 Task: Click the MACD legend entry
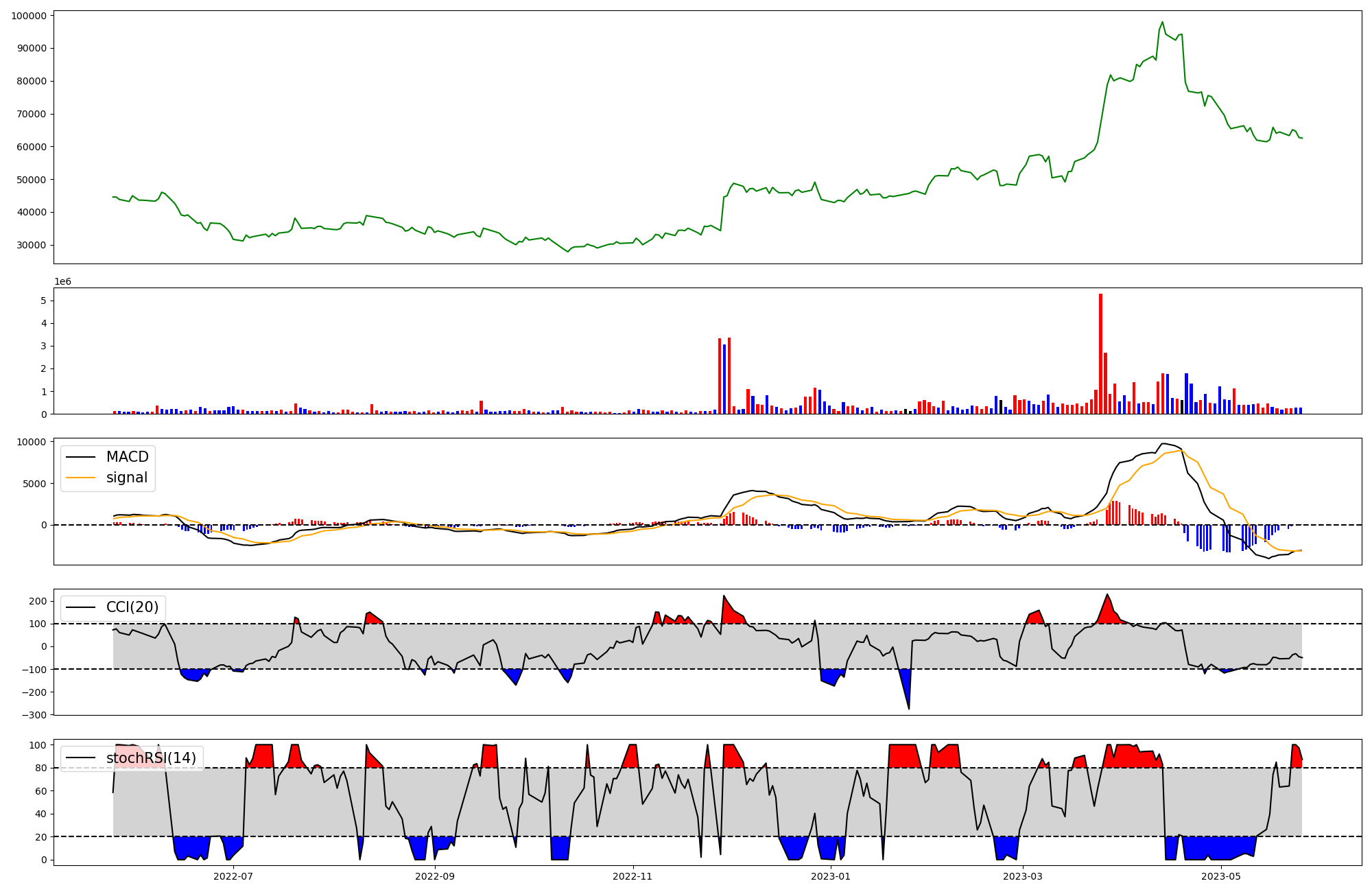(x=127, y=457)
